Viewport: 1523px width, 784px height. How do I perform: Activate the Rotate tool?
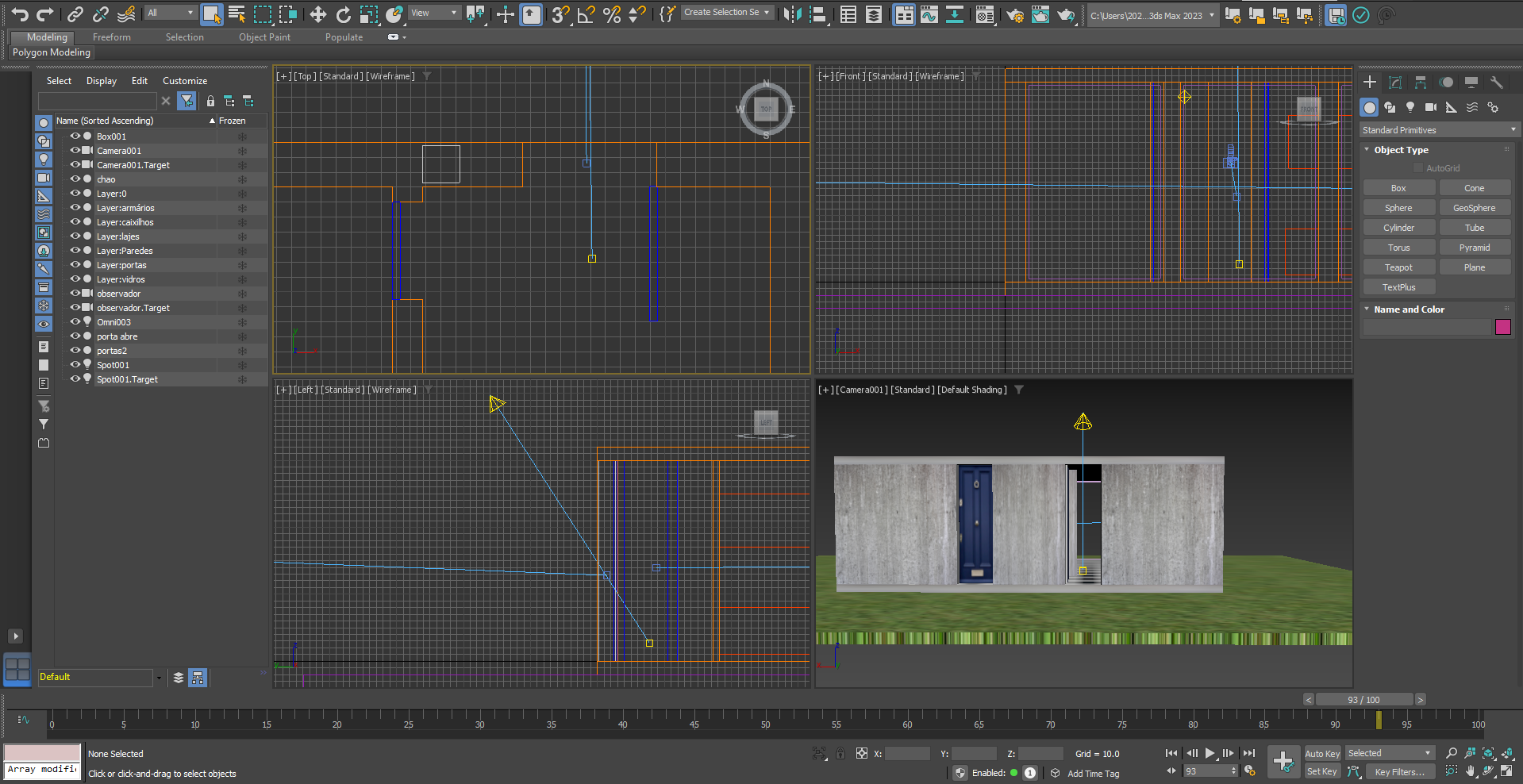tap(343, 14)
